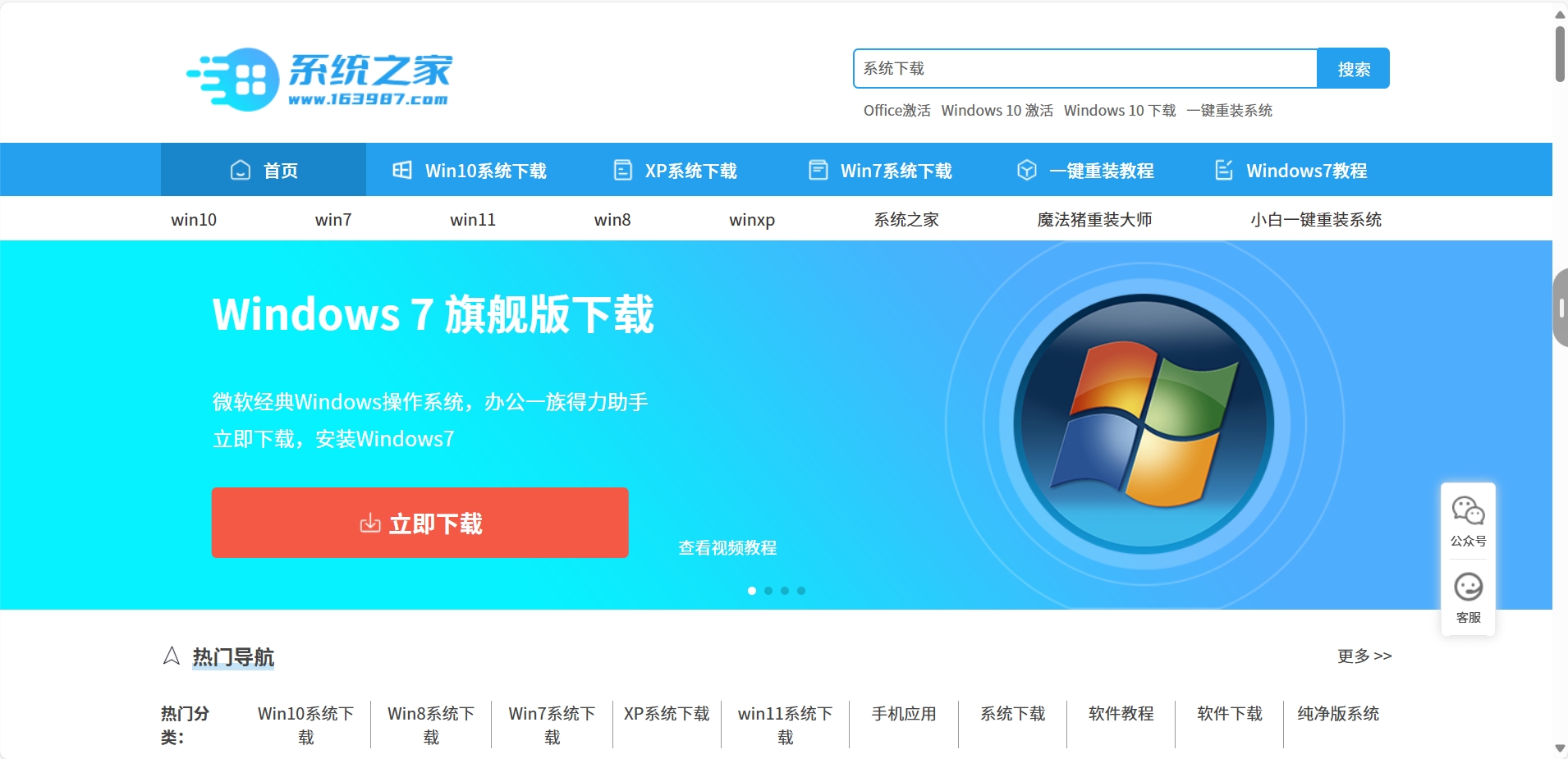Select the second carousel dot

pyautogui.click(x=768, y=591)
